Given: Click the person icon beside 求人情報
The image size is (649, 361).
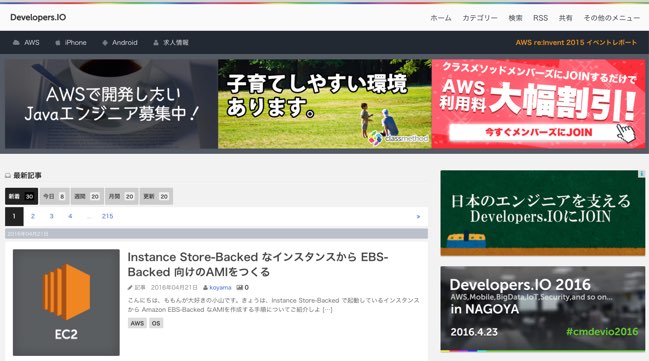Looking at the screenshot, I should [156, 43].
